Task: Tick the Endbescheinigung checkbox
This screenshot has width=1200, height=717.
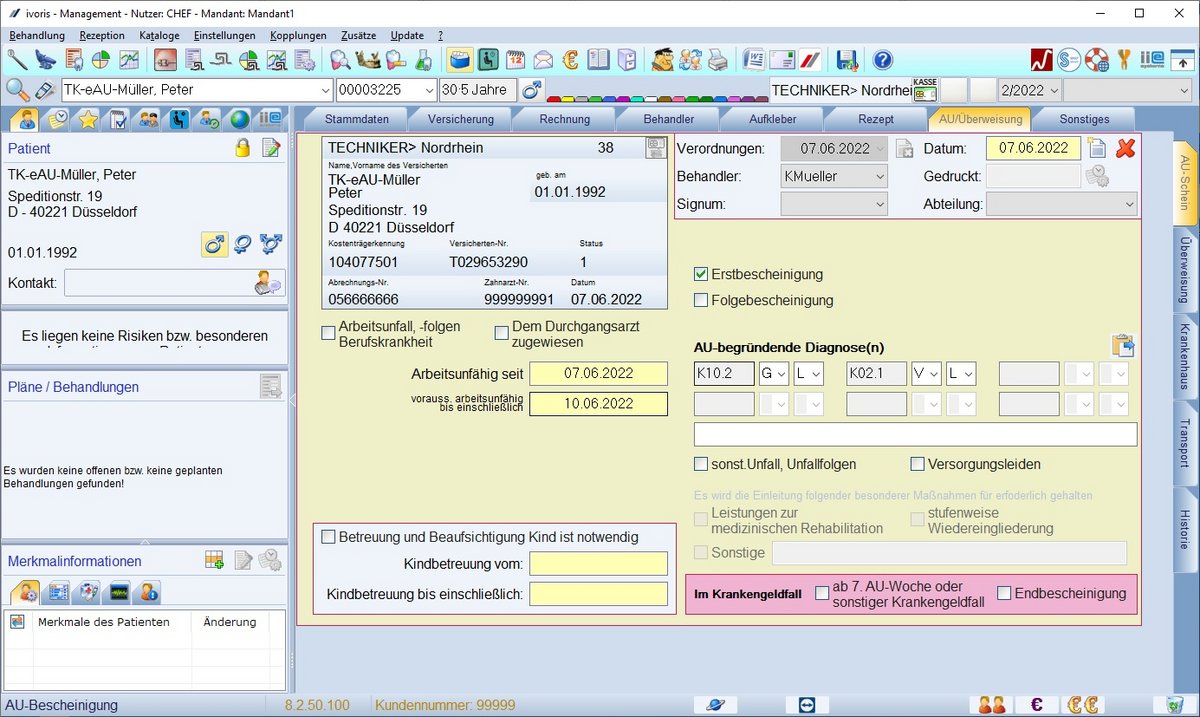Action: tap(1004, 593)
